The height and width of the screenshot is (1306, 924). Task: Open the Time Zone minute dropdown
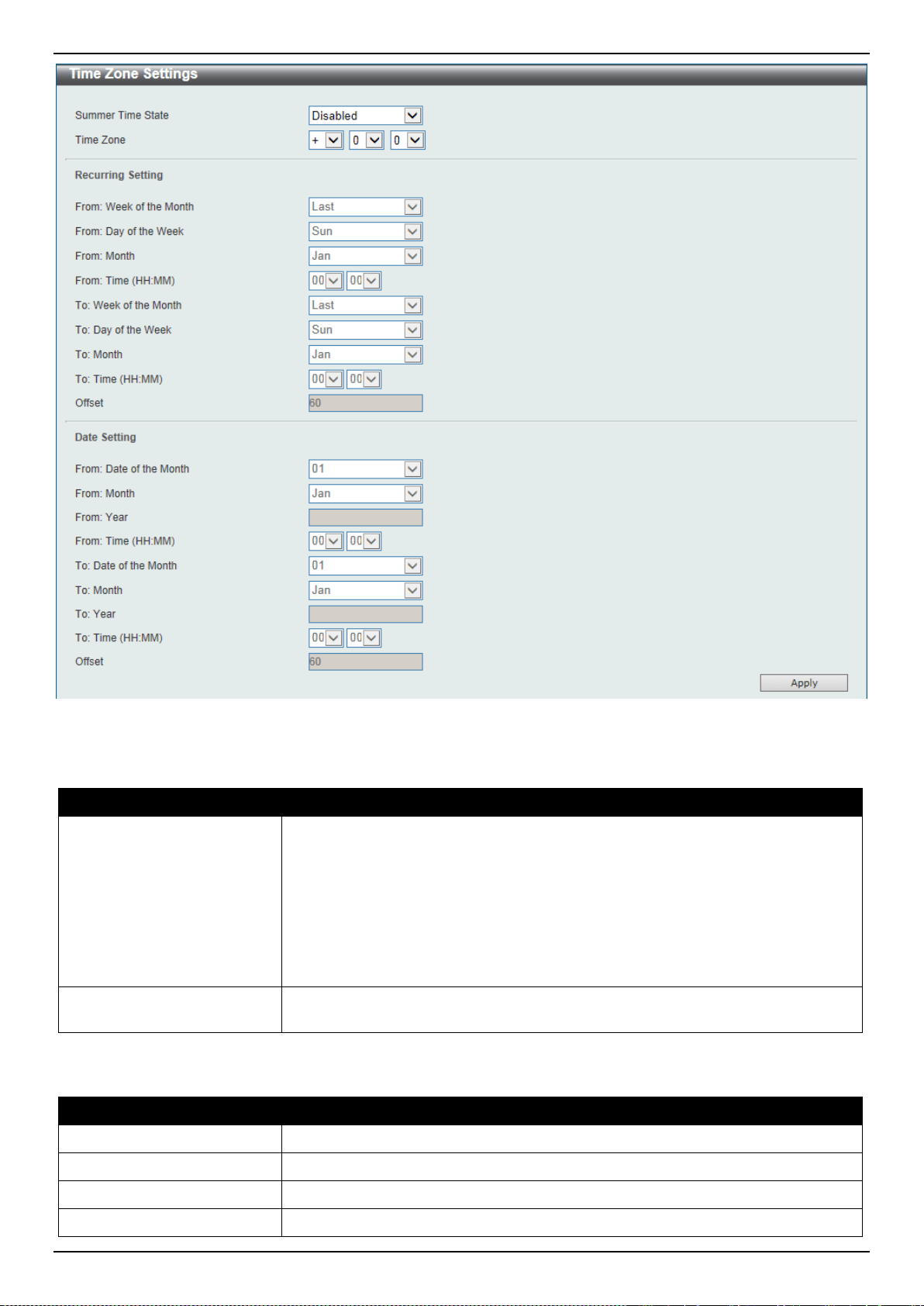408,140
